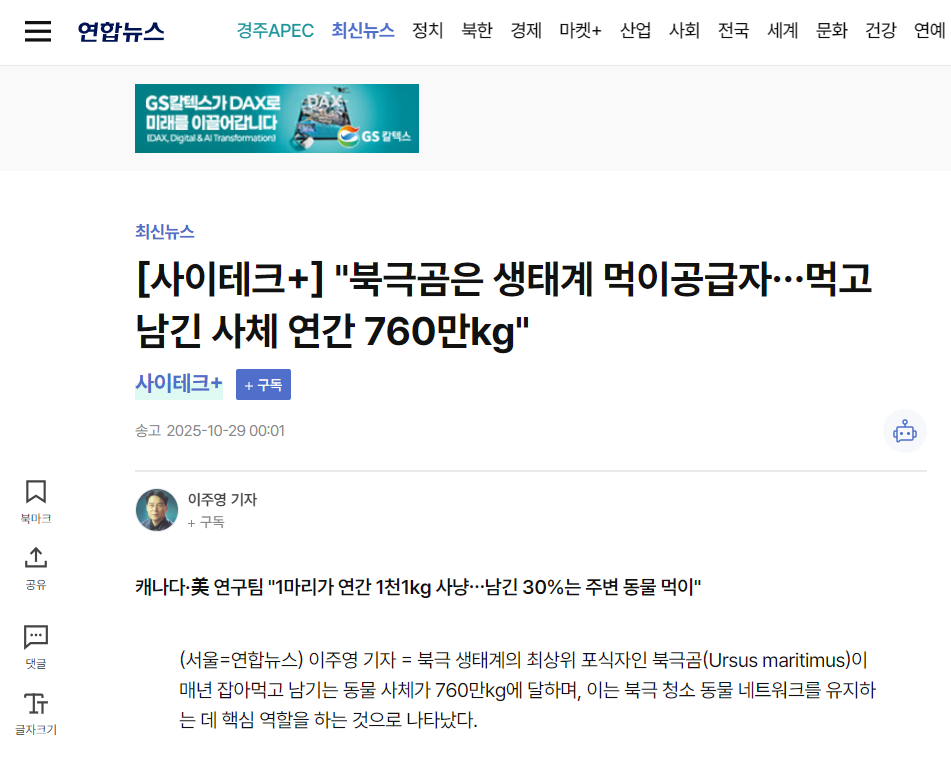The width and height of the screenshot is (951, 766).
Task: Open the 세계 news section
Action: [782, 30]
